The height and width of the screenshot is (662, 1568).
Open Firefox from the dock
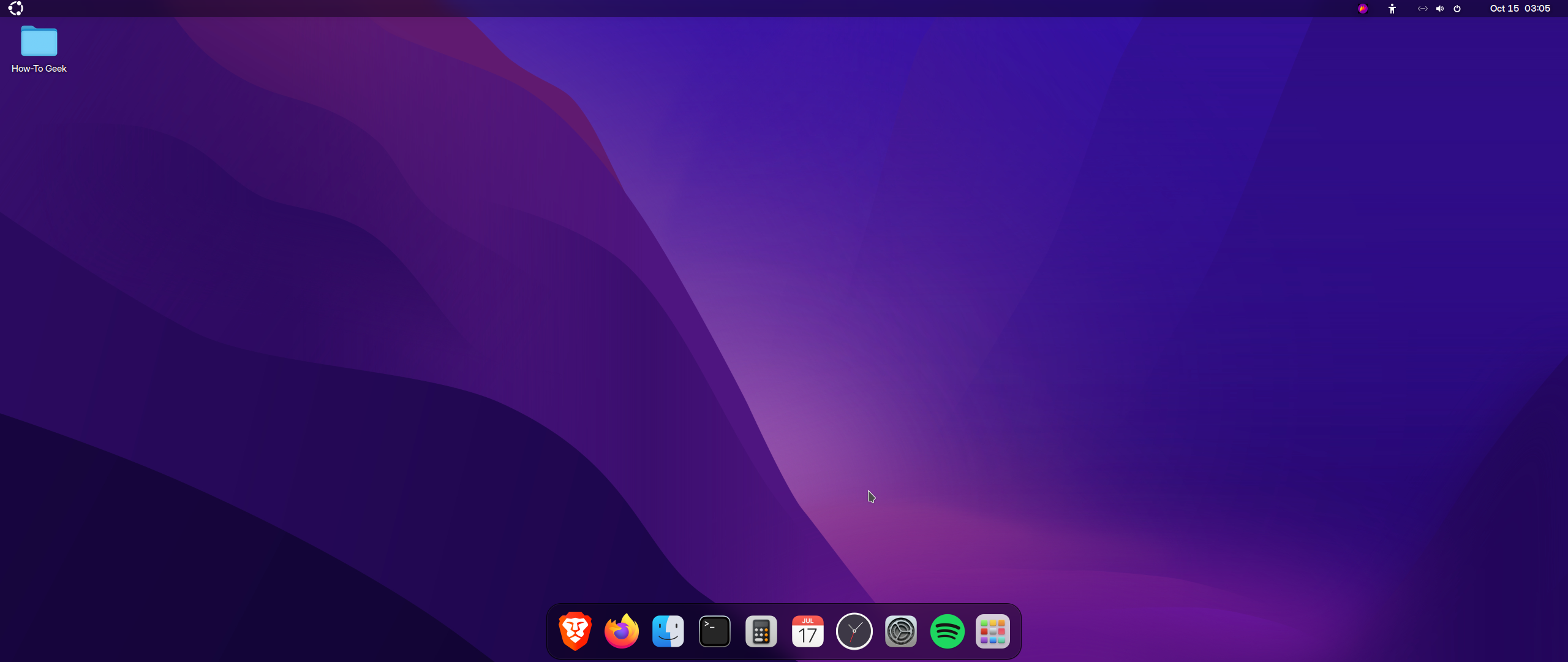(x=620, y=631)
